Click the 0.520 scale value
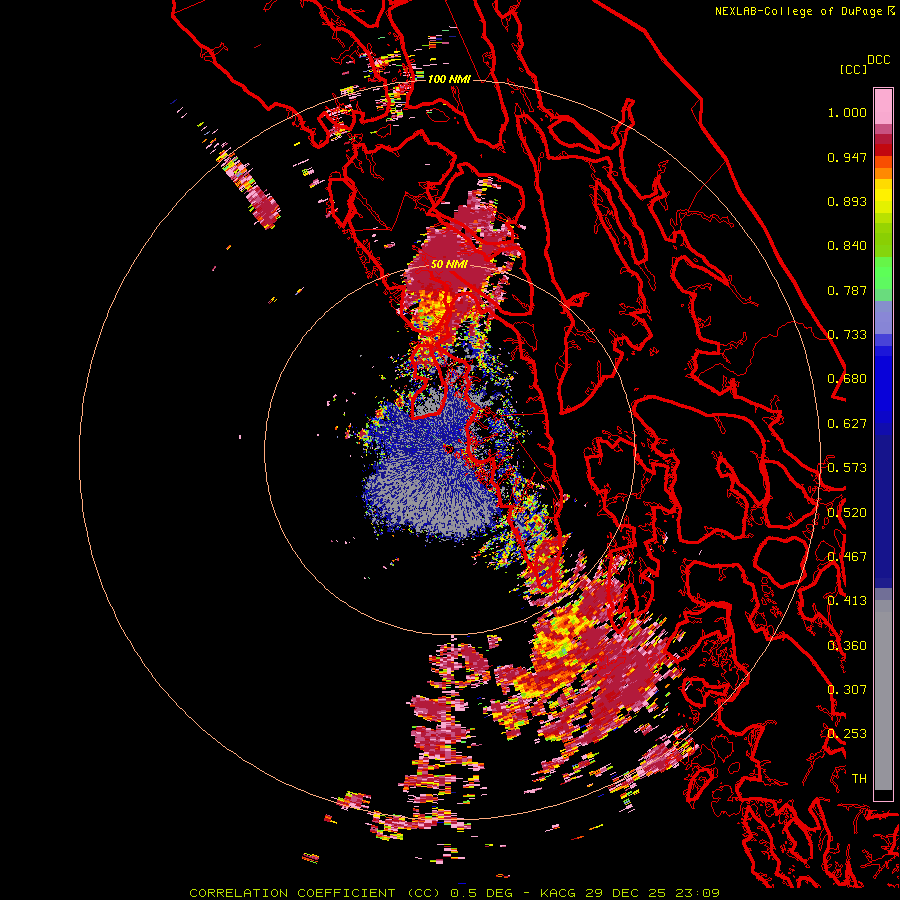Image resolution: width=900 pixels, height=900 pixels. point(847,513)
